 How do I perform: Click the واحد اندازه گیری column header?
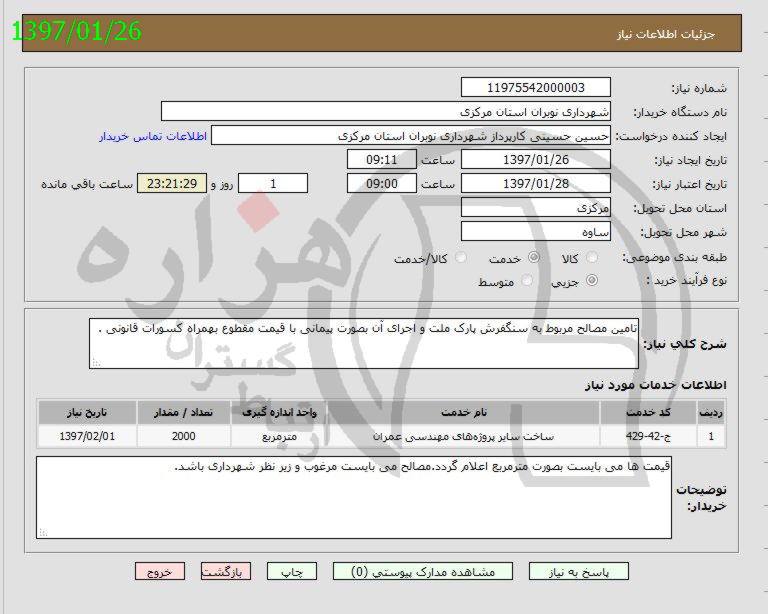pyautogui.click(x=279, y=412)
